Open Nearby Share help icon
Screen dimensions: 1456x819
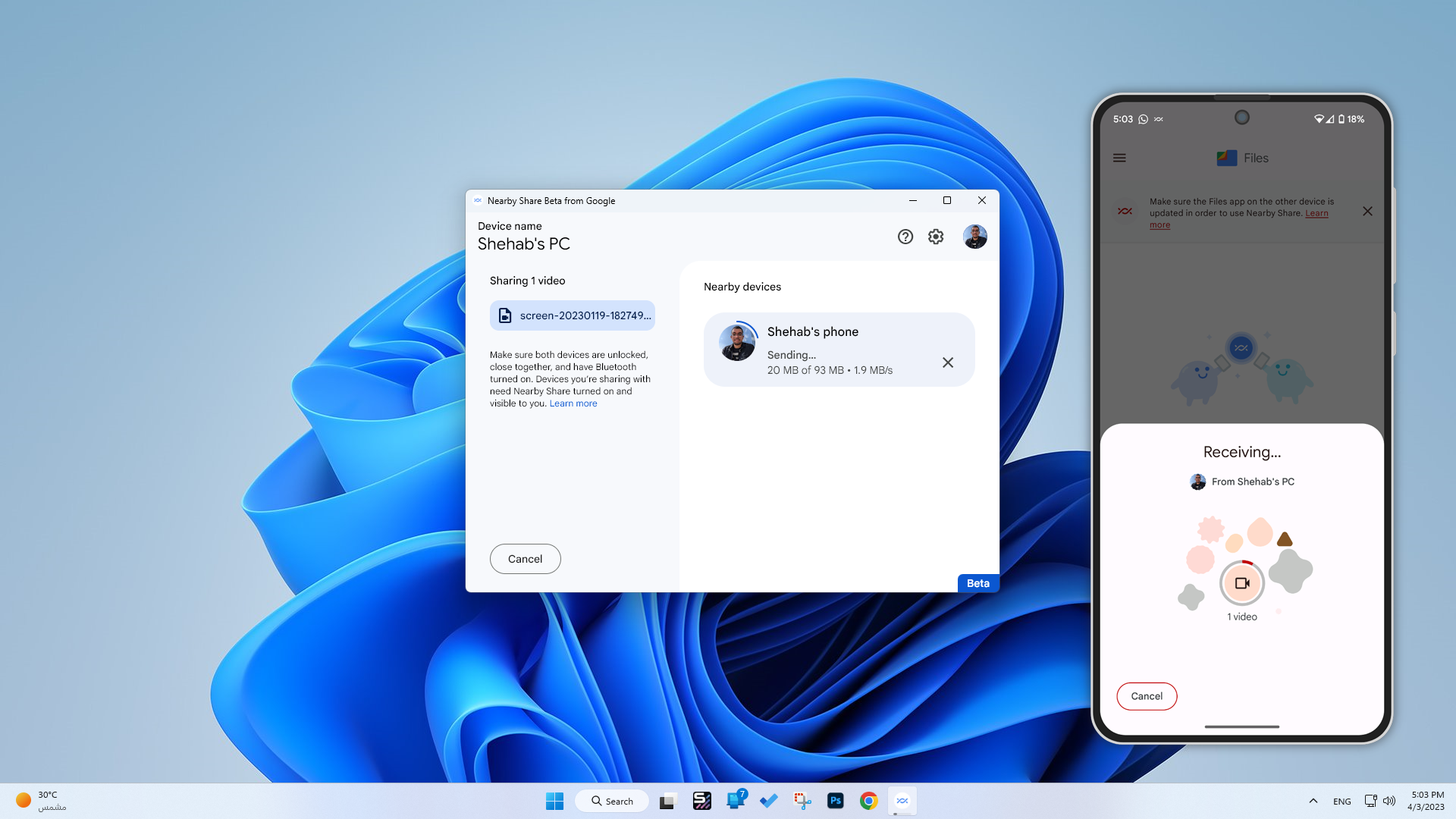point(905,237)
